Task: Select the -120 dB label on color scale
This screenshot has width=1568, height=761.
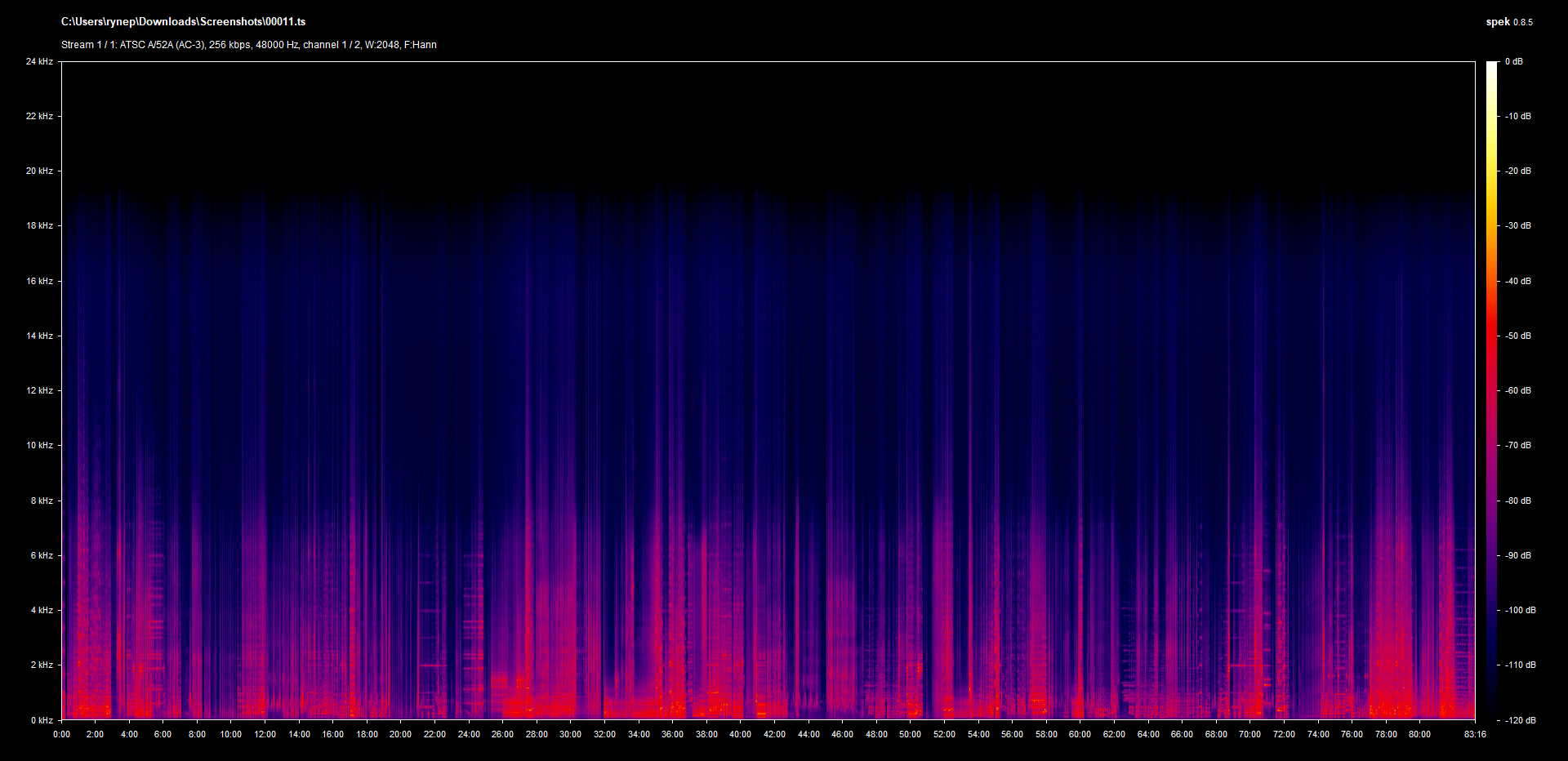Action: click(1520, 721)
